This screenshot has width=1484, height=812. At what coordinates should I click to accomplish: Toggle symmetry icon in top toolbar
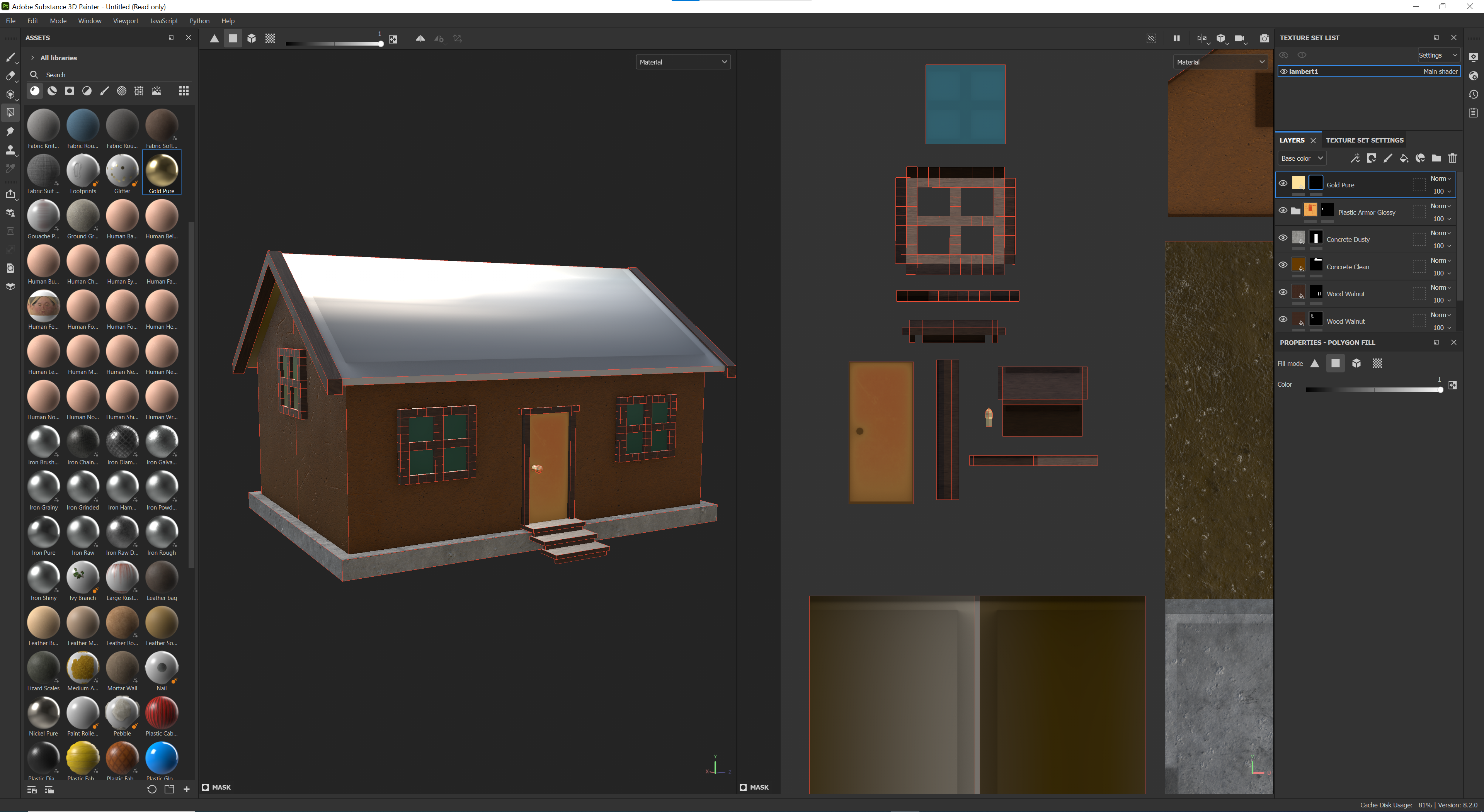[x=420, y=39]
